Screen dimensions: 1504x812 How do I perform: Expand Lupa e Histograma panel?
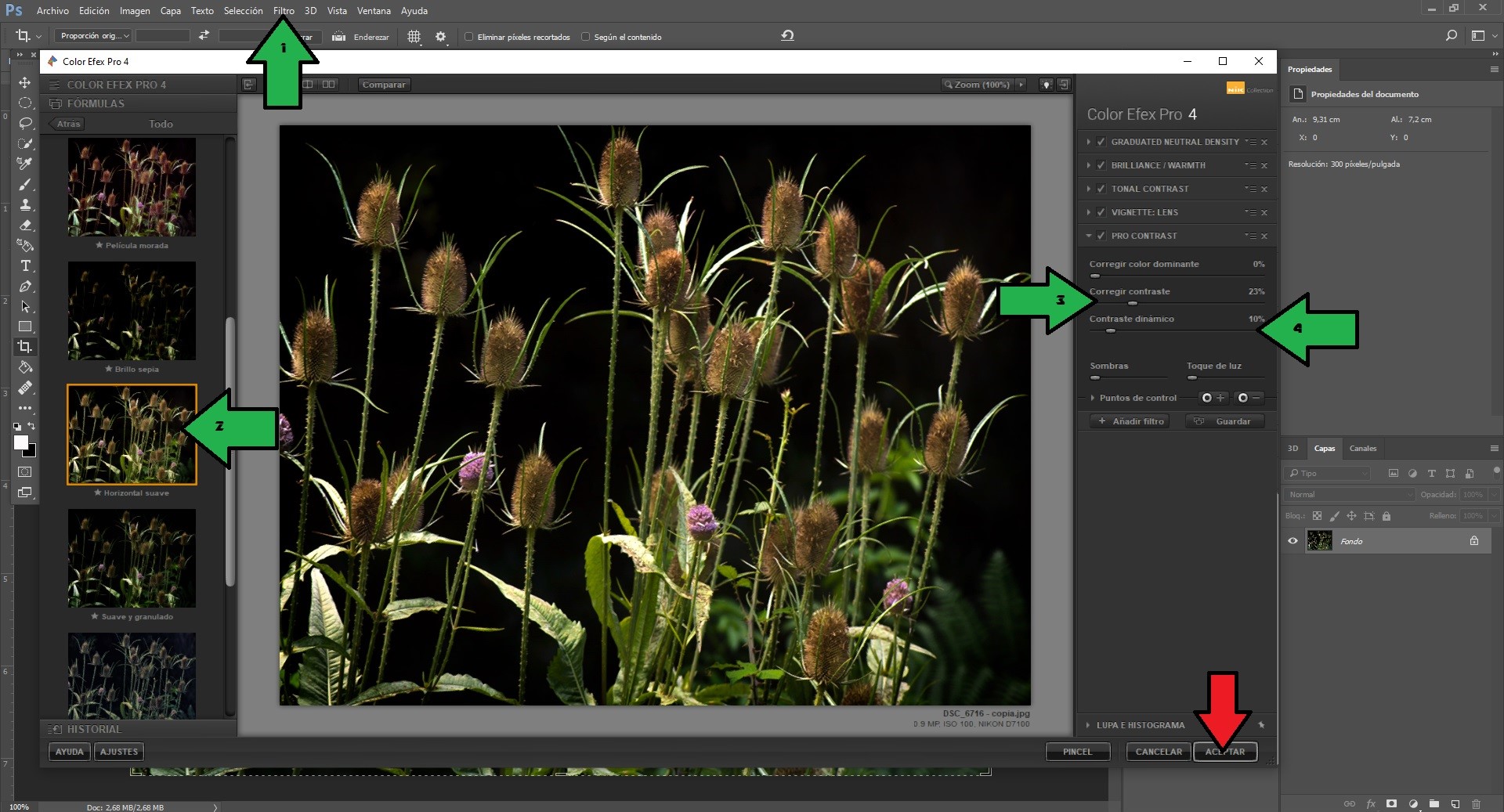1088,725
